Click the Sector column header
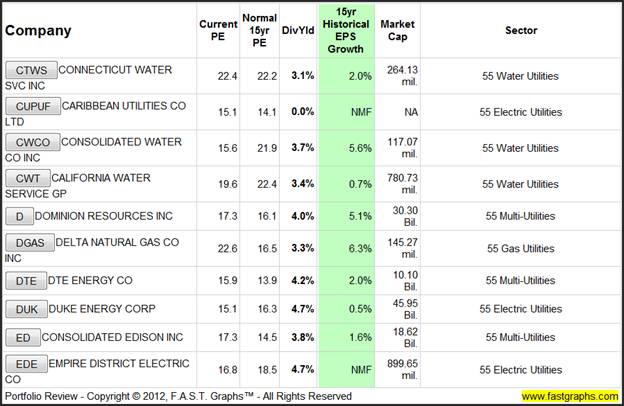Image resolution: width=624 pixels, height=406 pixels. pyautogui.click(x=521, y=31)
